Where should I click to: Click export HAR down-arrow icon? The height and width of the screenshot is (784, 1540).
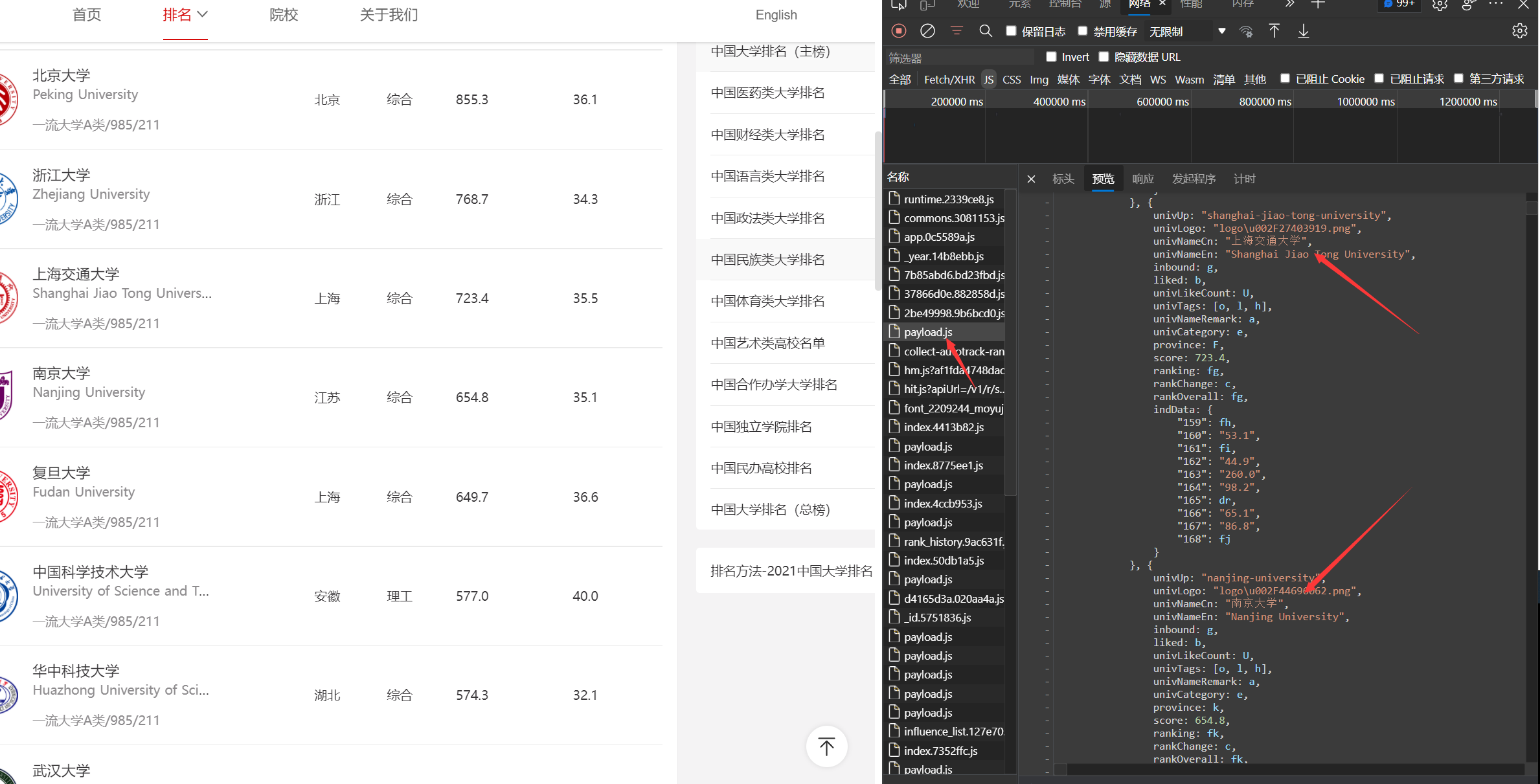pos(1304,31)
